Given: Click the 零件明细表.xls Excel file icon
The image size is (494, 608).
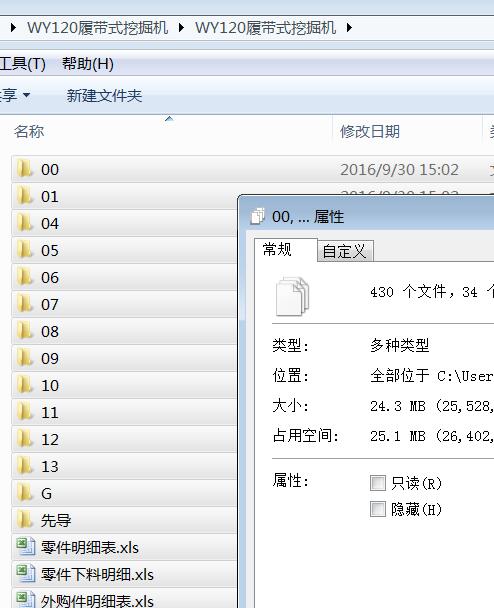Looking at the screenshot, I should (x=26, y=547).
